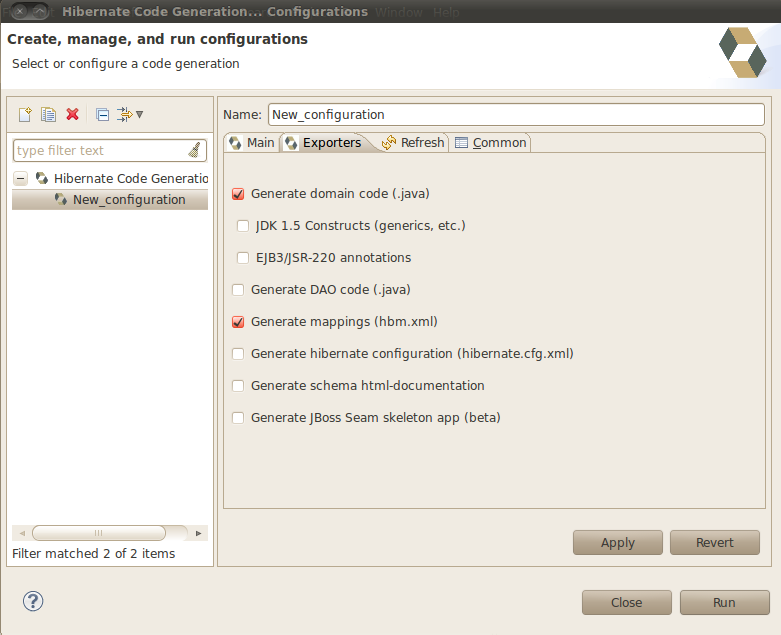The width and height of the screenshot is (781, 635).
Task: Open help with the question mark icon
Action: pyautogui.click(x=33, y=601)
